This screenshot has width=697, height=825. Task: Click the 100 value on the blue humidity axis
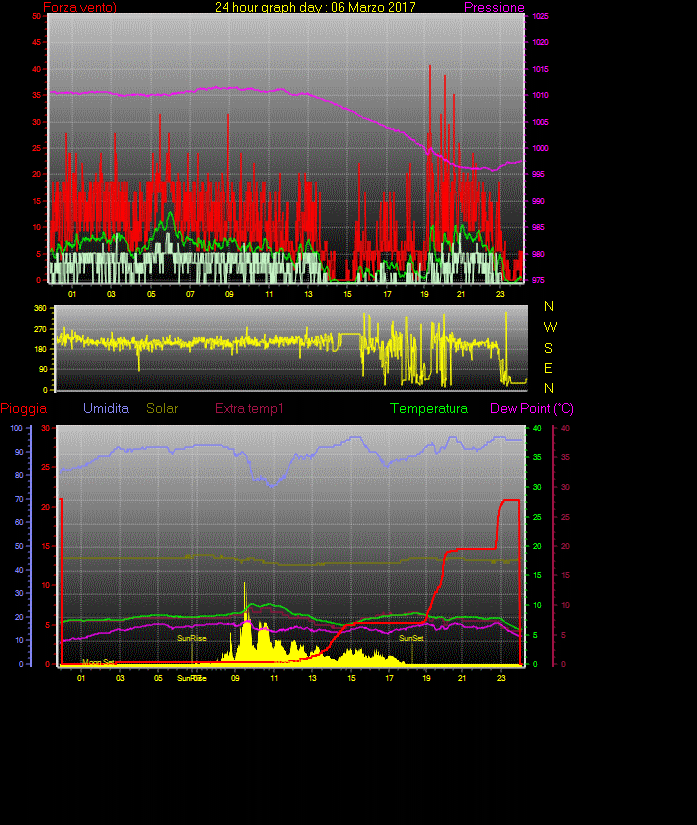coord(17,428)
